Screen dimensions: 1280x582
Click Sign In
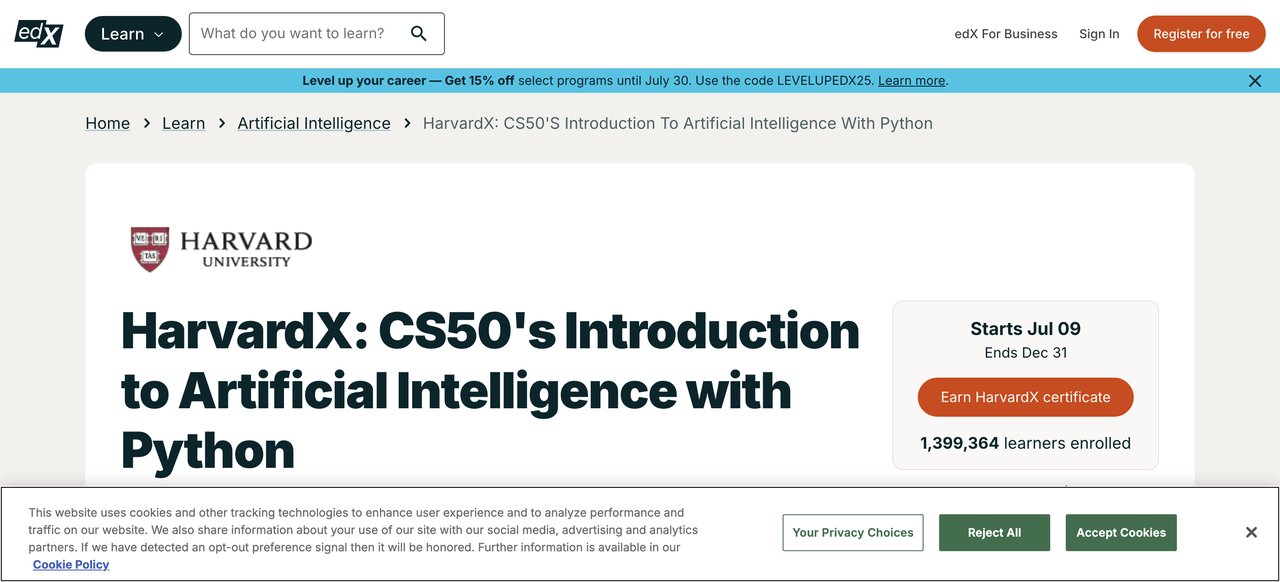1099,34
